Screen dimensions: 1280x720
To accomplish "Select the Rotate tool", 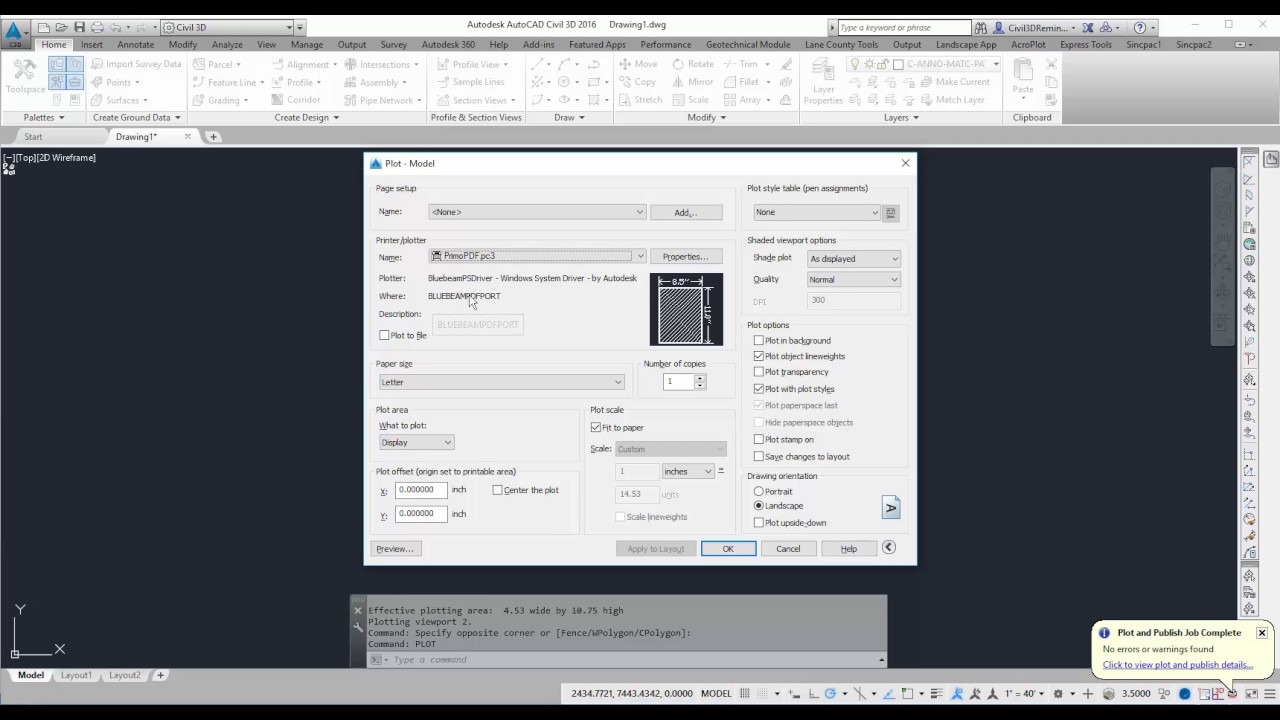I will (x=692, y=64).
